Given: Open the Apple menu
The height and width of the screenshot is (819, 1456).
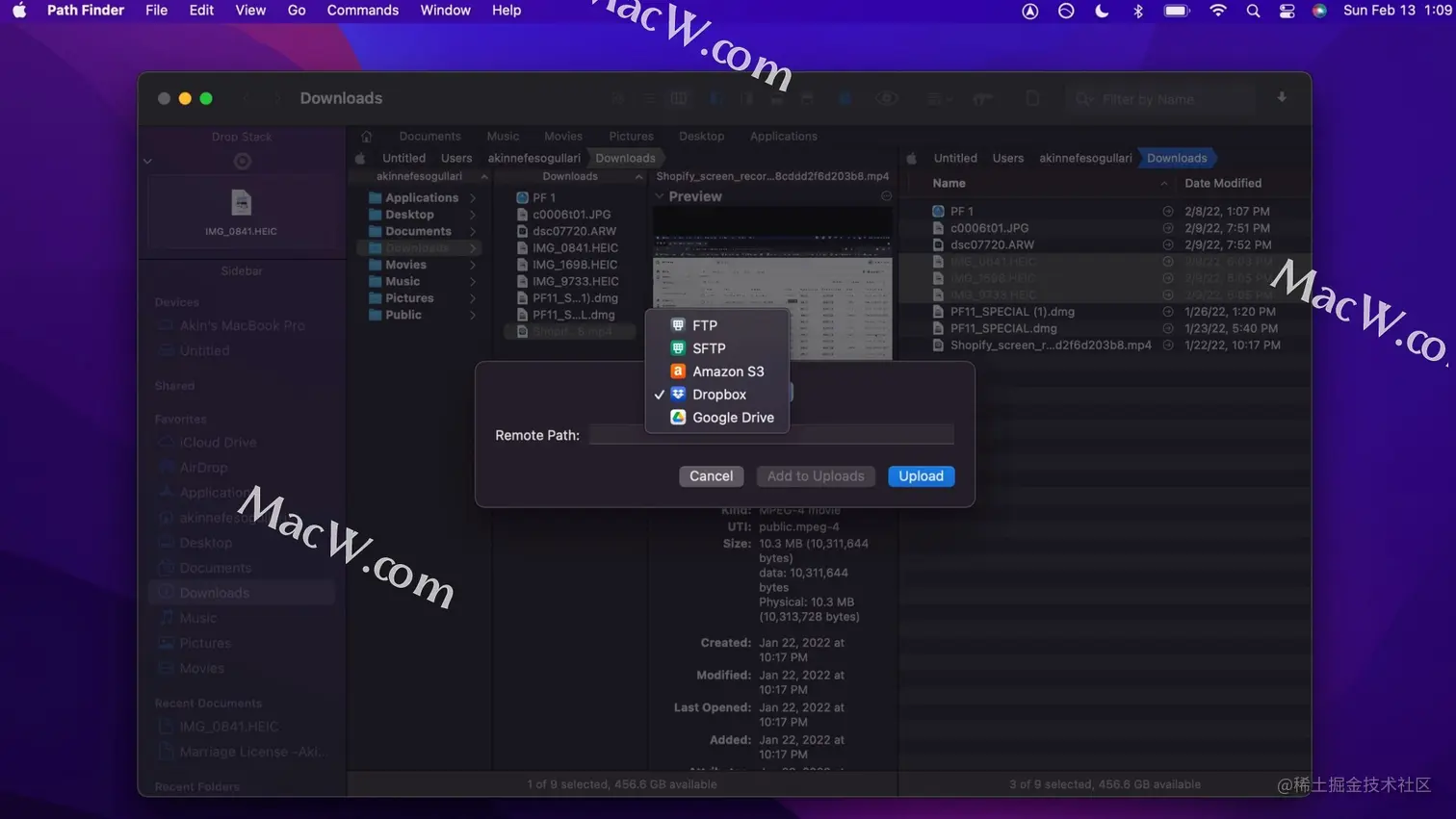Looking at the screenshot, I should (19, 11).
